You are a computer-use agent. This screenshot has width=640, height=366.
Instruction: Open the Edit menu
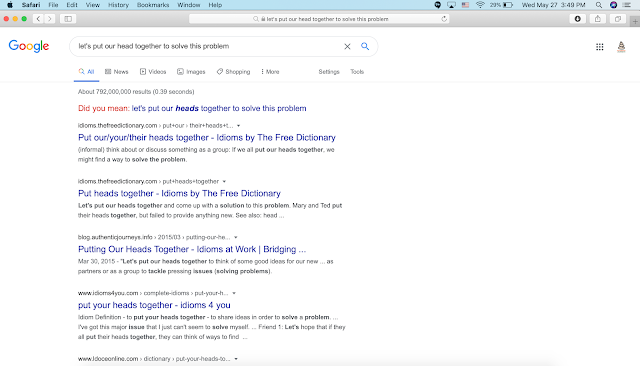pyautogui.click(x=72, y=5)
